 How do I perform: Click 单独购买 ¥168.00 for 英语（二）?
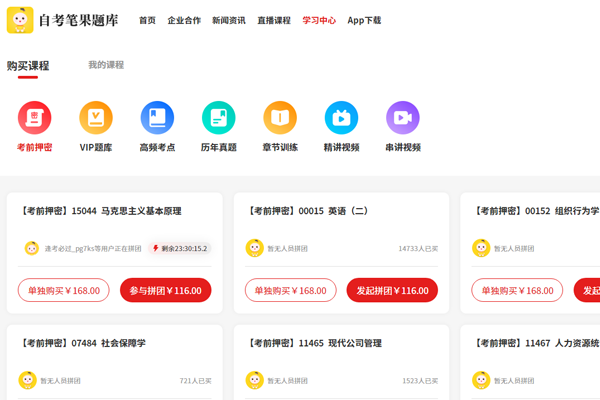pyautogui.click(x=291, y=291)
